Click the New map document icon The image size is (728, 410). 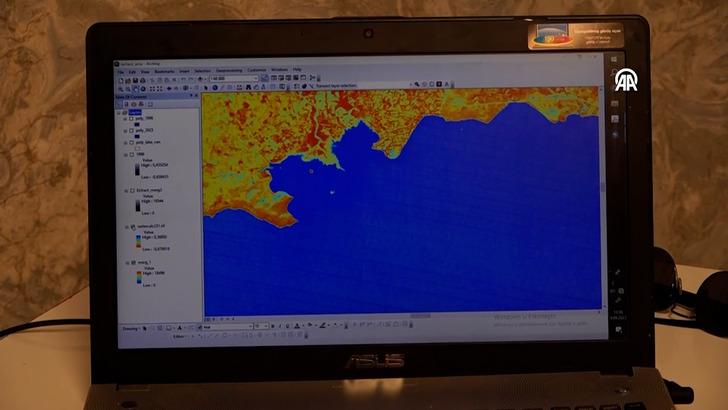[x=121, y=79]
